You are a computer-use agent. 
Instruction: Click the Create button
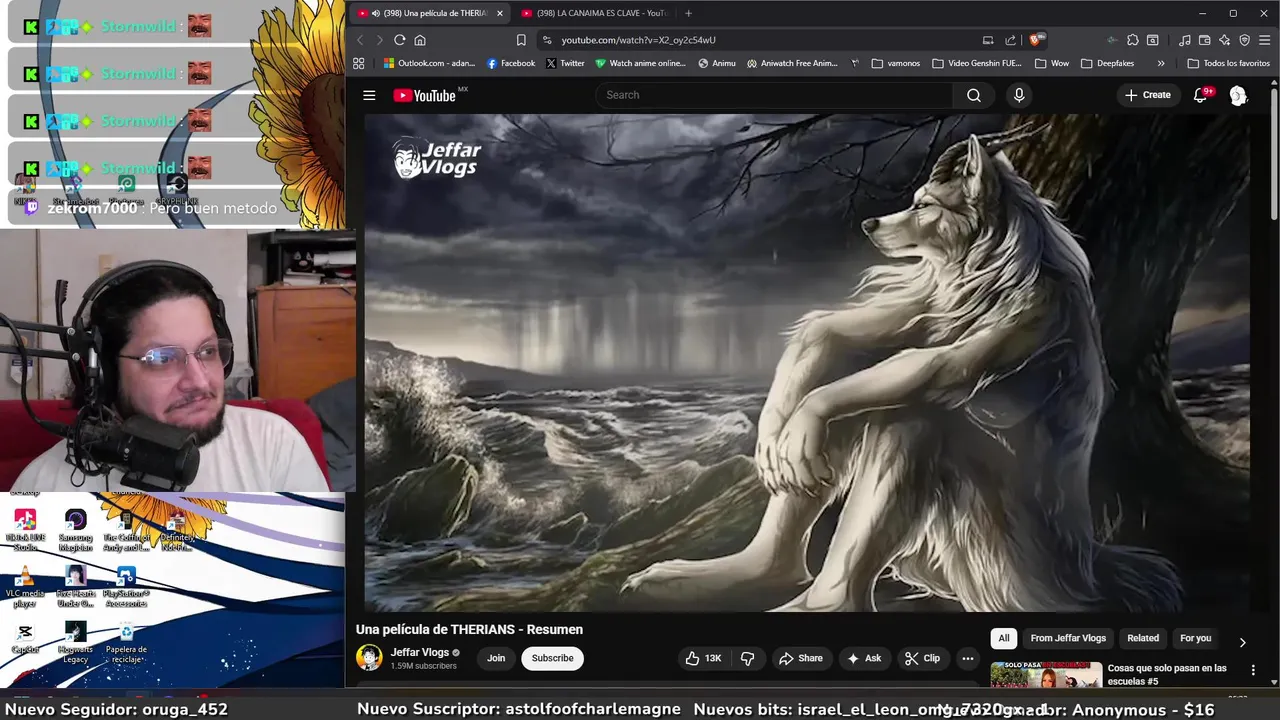[1147, 95]
